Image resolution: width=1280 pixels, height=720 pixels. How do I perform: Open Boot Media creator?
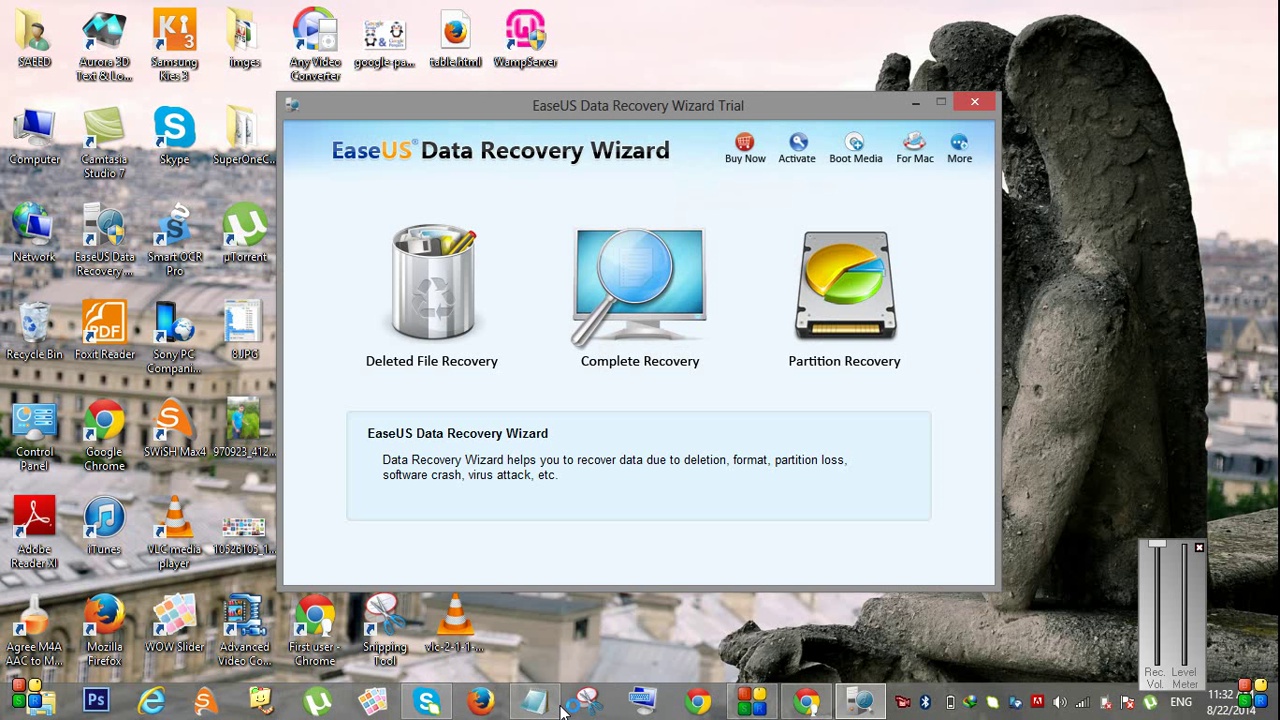coord(855,147)
